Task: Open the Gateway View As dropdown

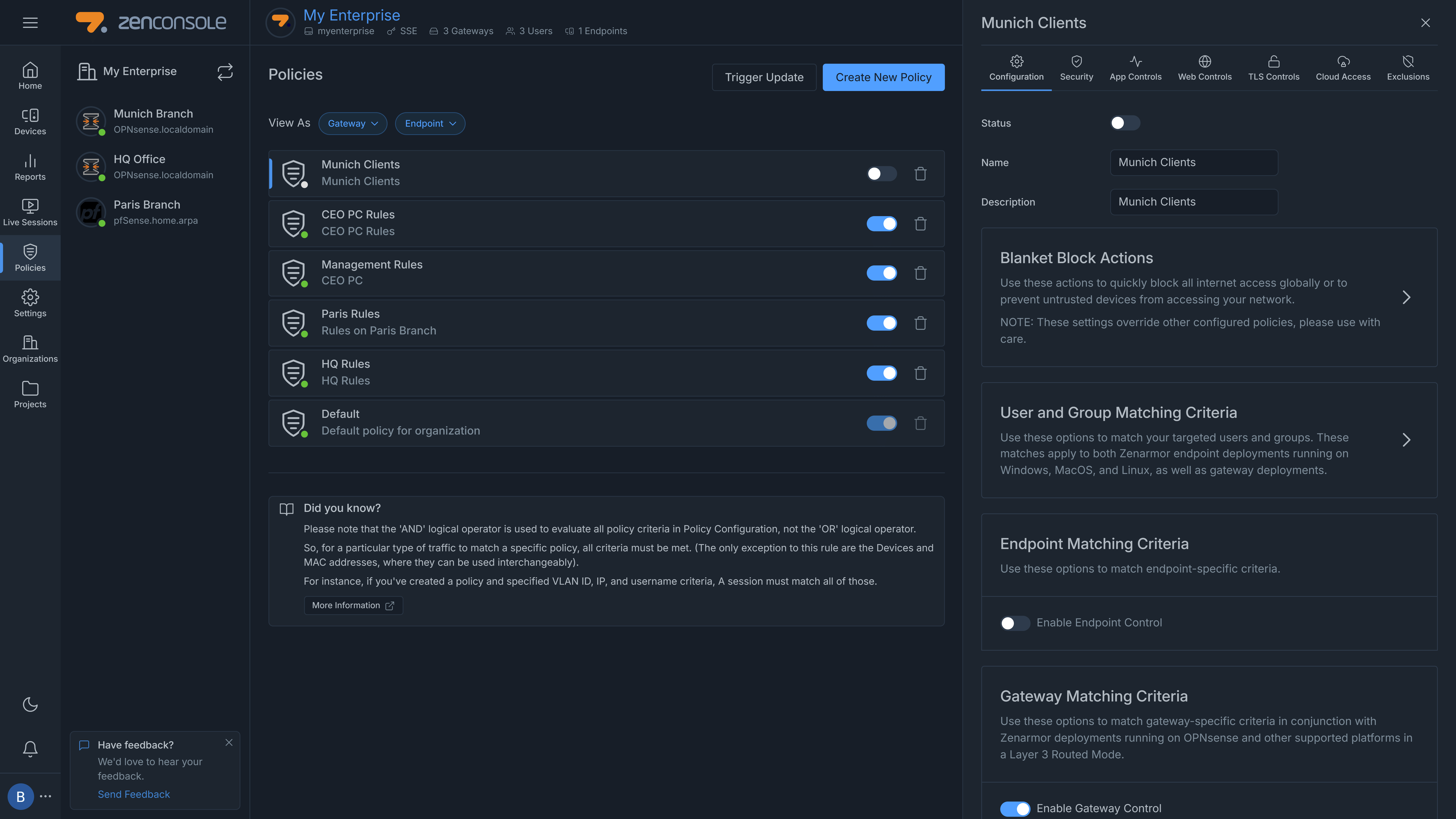Action: click(x=353, y=123)
